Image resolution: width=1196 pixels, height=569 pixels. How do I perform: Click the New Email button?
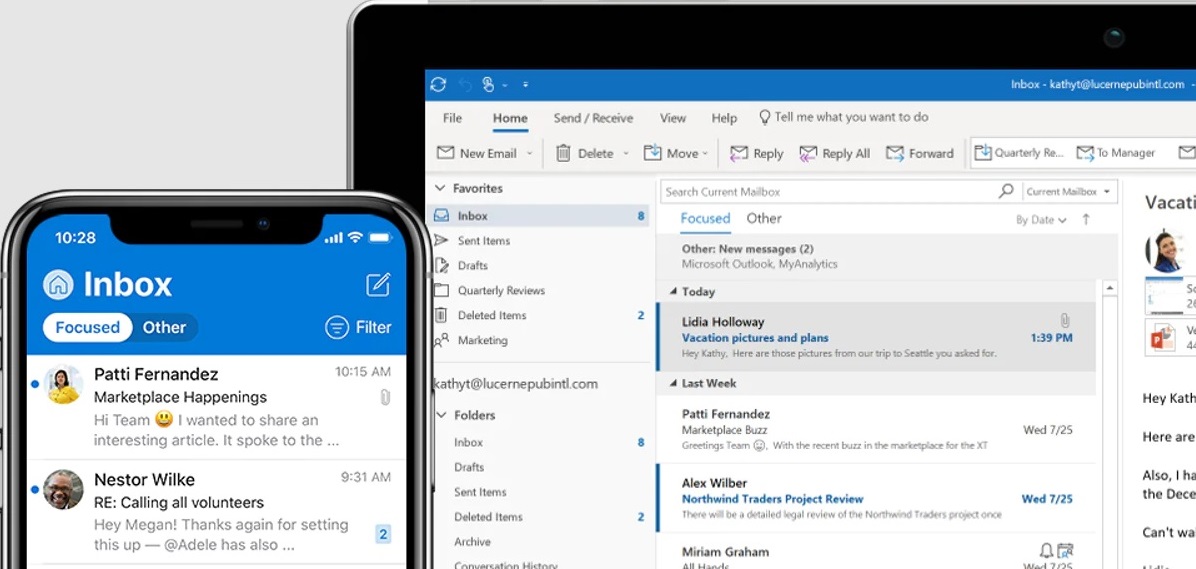[x=477, y=153]
